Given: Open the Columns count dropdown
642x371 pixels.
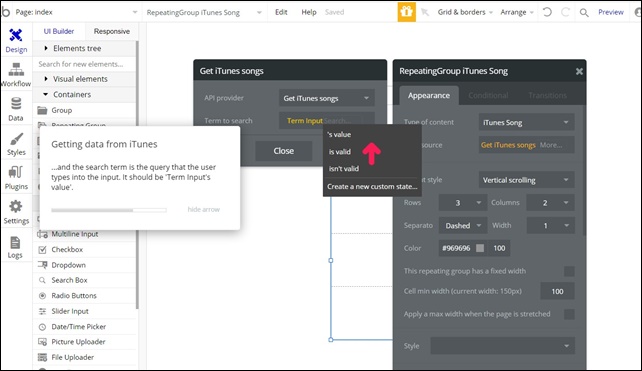Looking at the screenshot, I should 550,203.
